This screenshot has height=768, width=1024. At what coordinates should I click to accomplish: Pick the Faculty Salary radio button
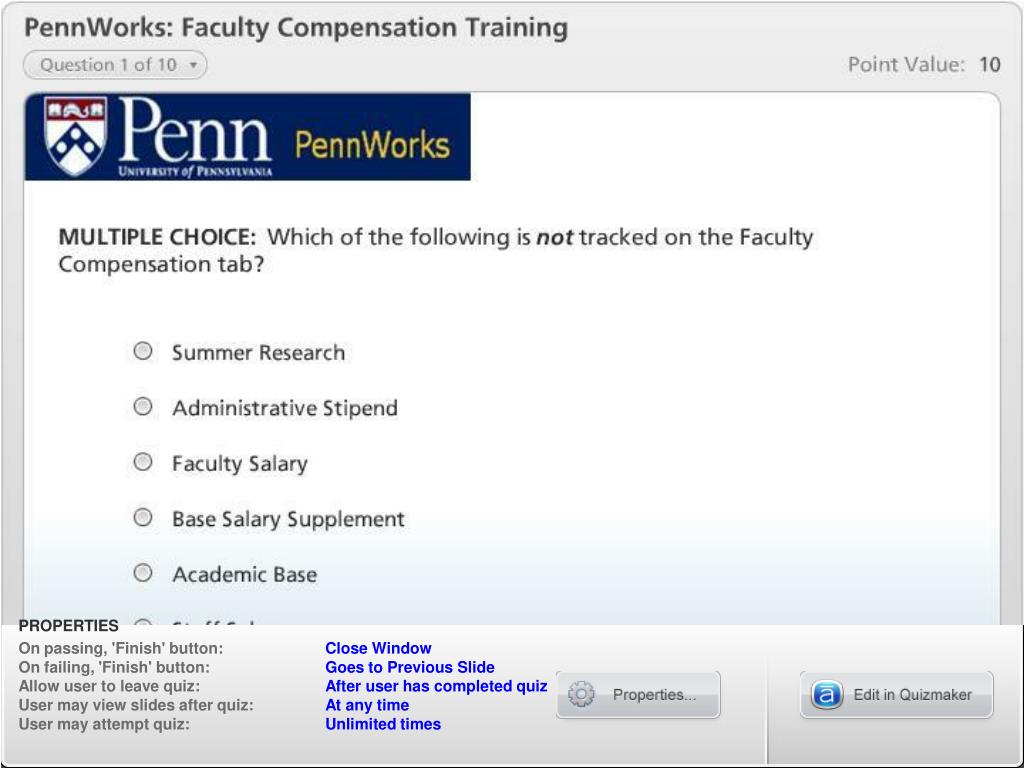coord(143,462)
